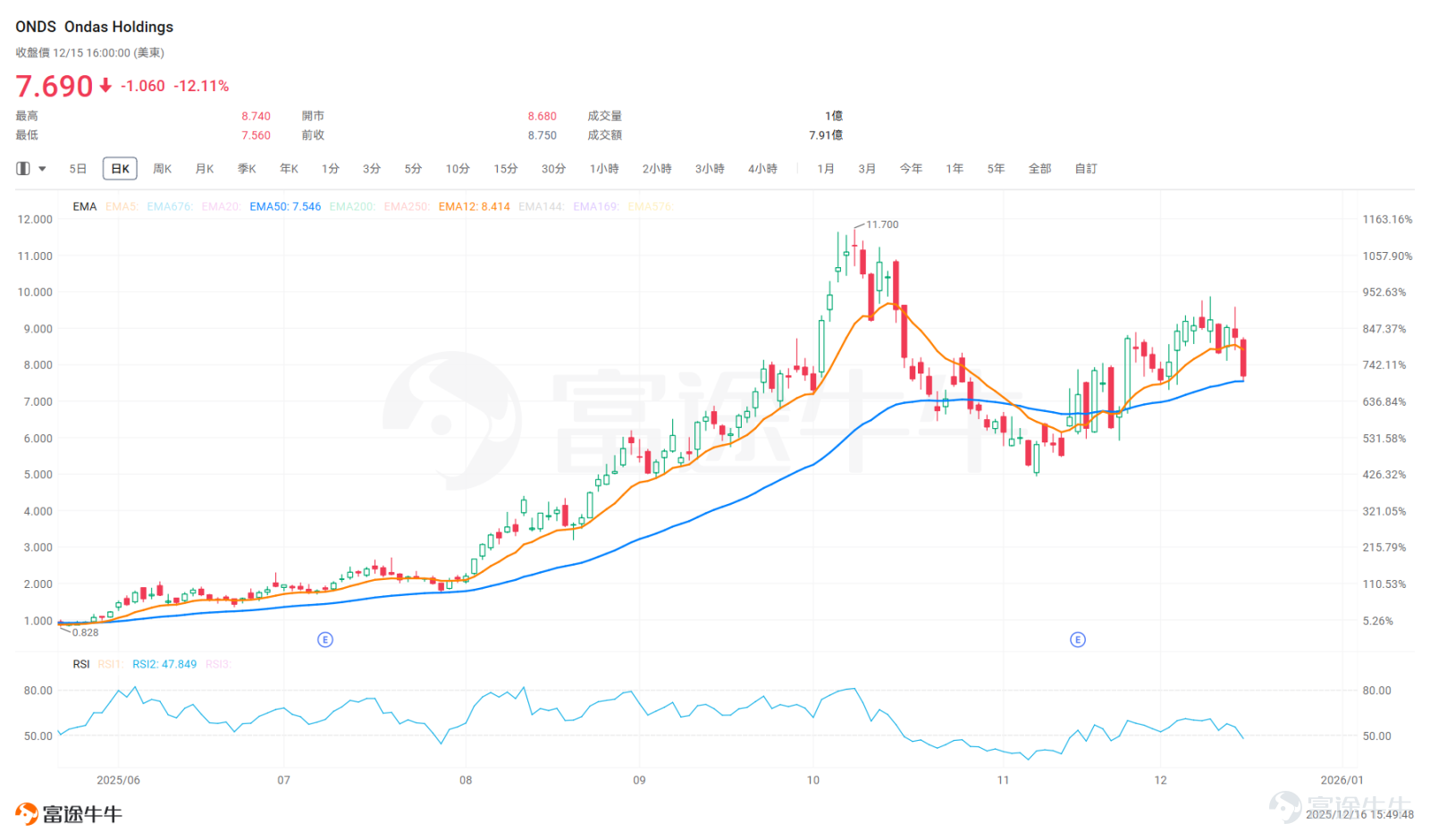1430x840 pixels.
Task: Toggle the EMA5 line
Action: tap(122, 206)
